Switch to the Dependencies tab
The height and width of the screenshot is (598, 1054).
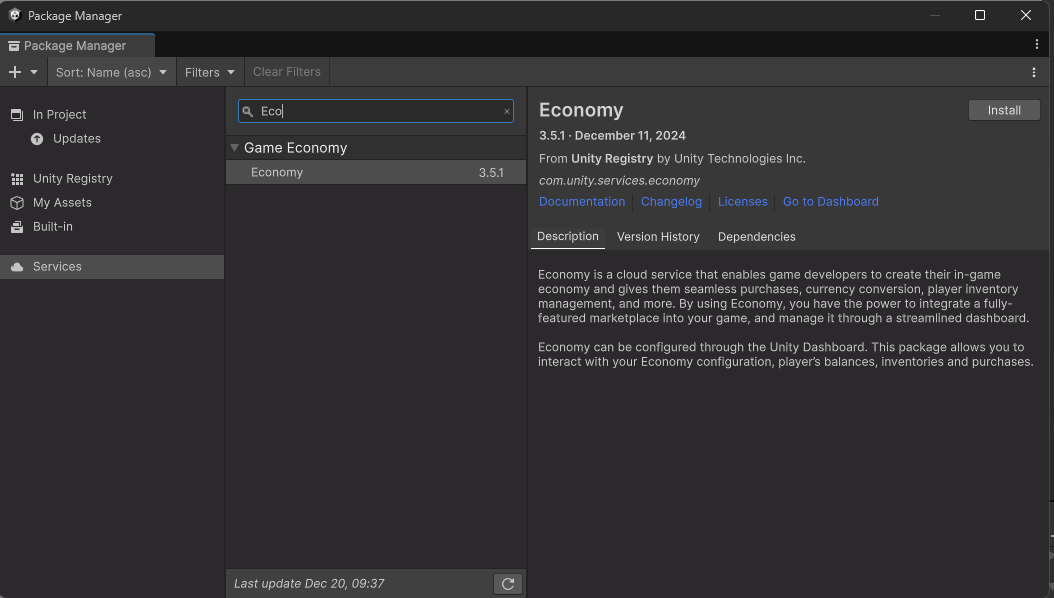pos(757,237)
